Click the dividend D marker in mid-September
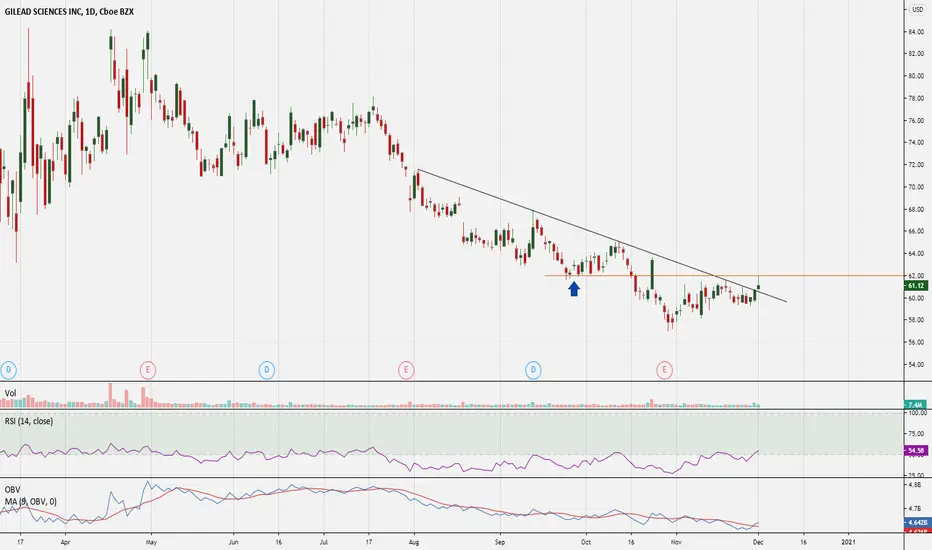The image size is (932, 550). (533, 370)
